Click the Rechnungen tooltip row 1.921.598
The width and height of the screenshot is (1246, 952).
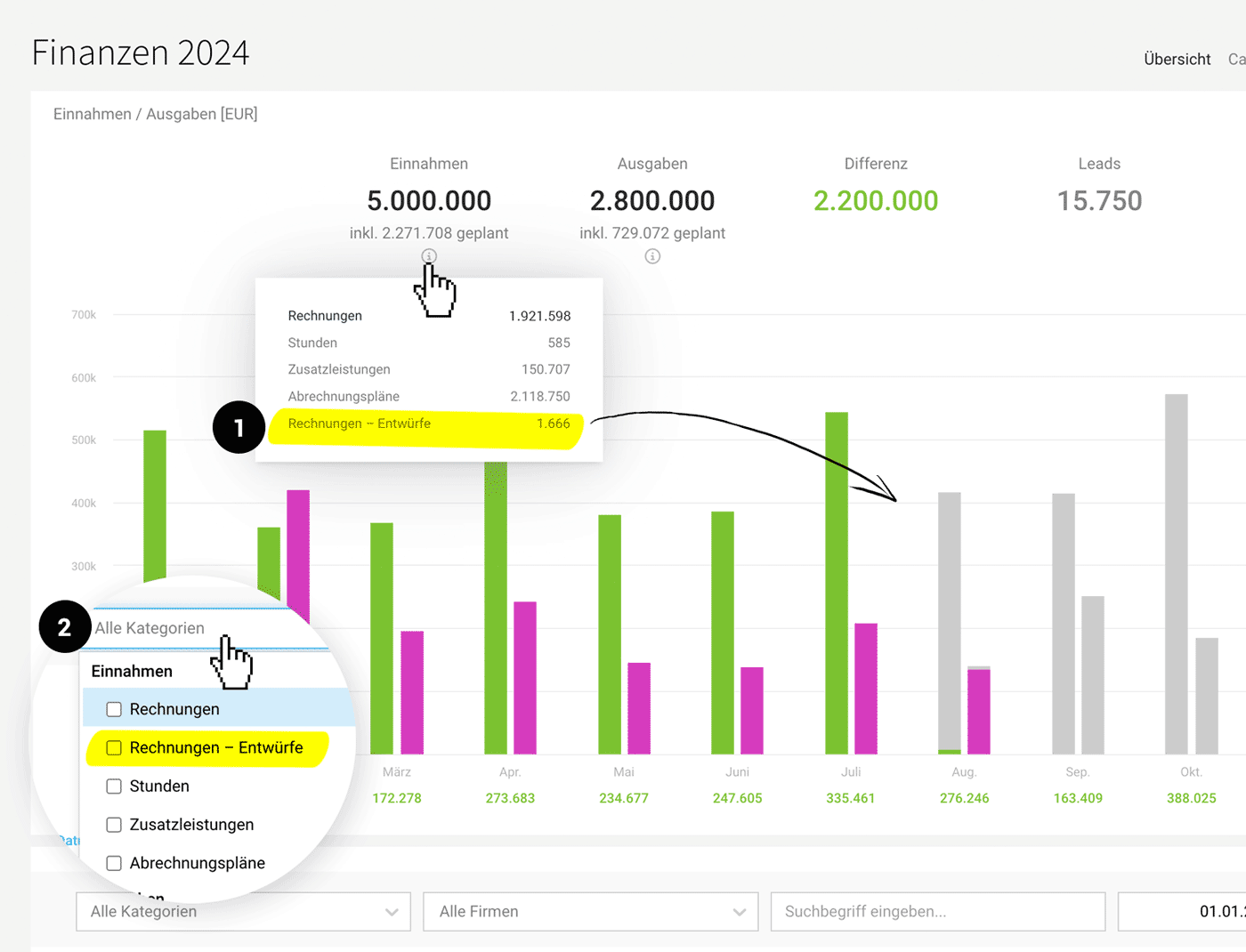click(429, 316)
